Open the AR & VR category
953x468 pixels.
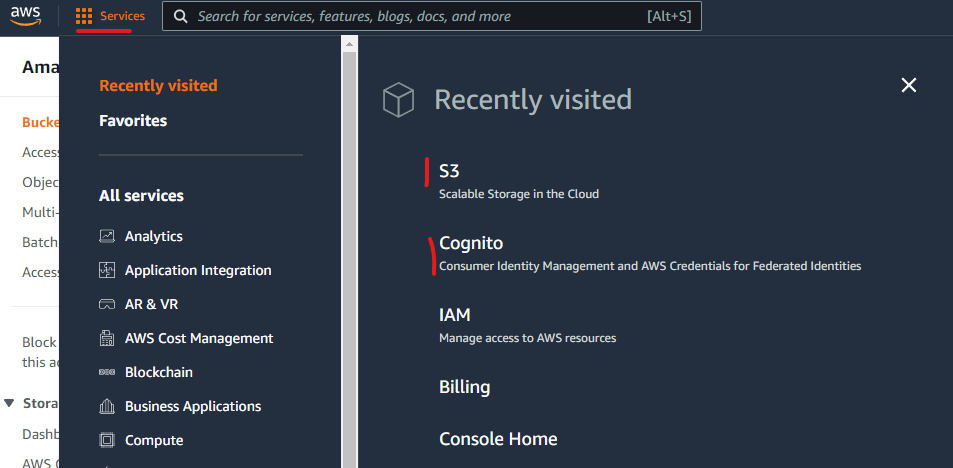(x=151, y=304)
